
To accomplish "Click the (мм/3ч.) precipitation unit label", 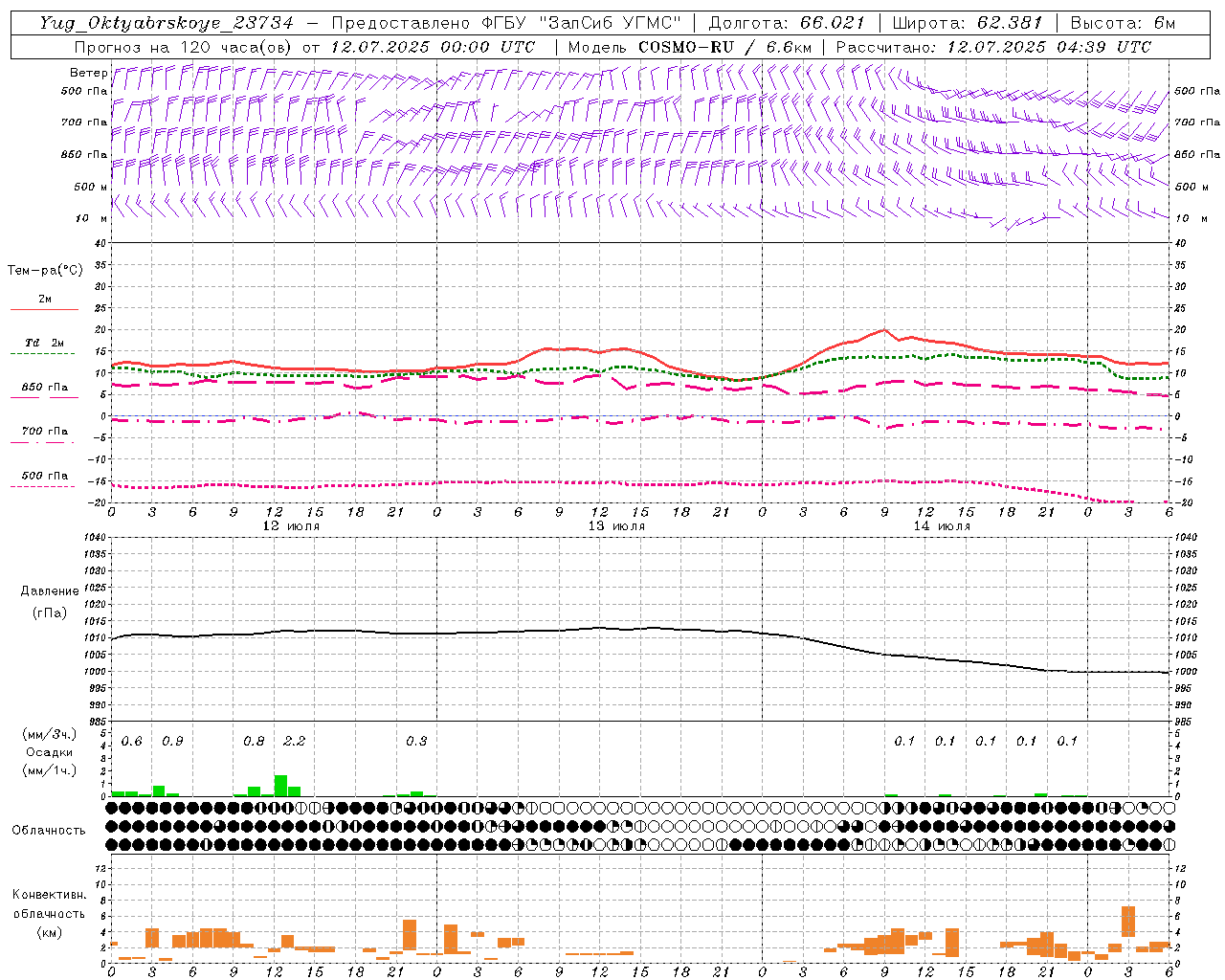I will click(x=49, y=734).
